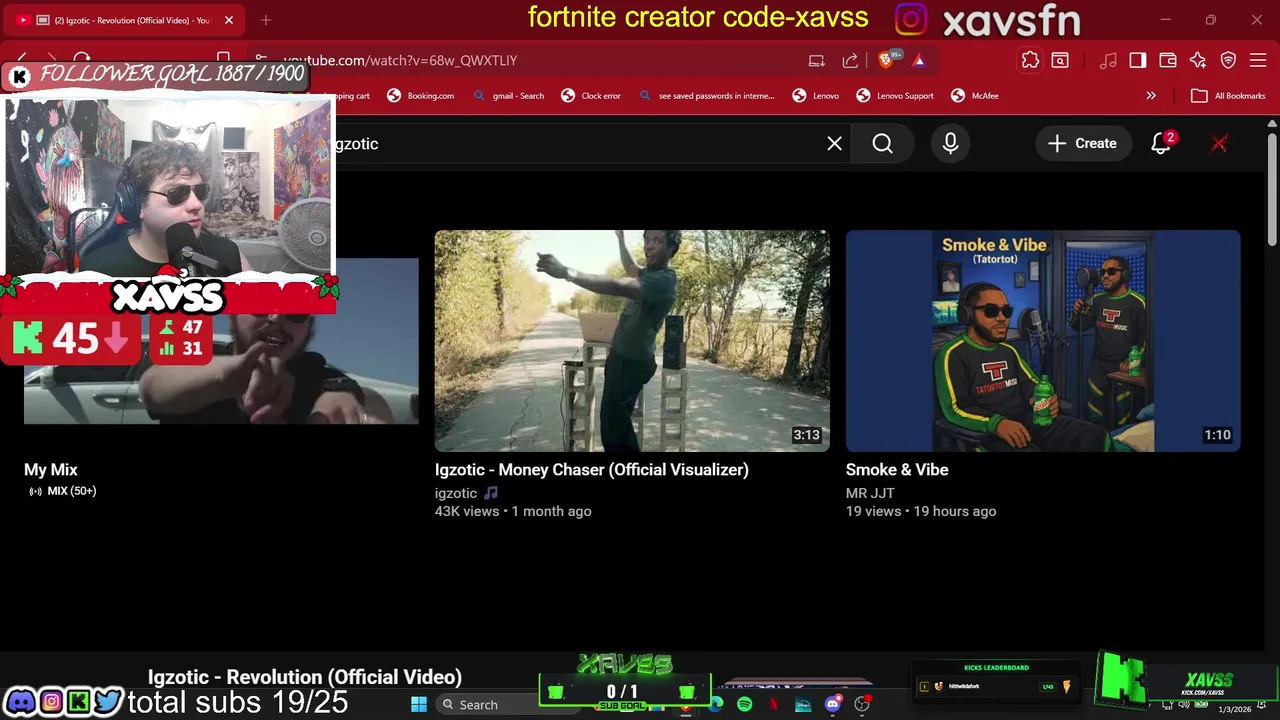Open Spotify from the taskbar
Viewport: 1280px width, 720px height.
[744, 704]
